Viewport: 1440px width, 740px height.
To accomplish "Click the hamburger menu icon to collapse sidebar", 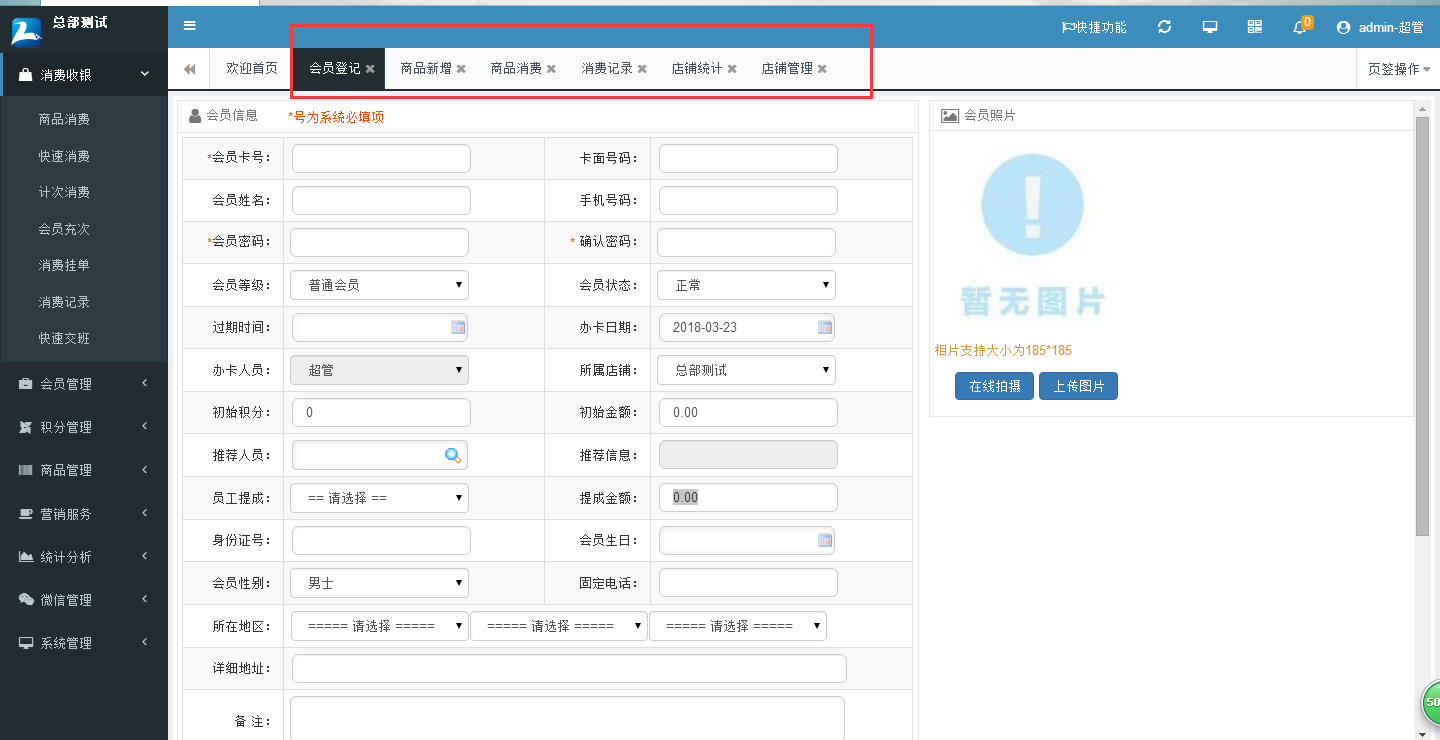I will 189,26.
